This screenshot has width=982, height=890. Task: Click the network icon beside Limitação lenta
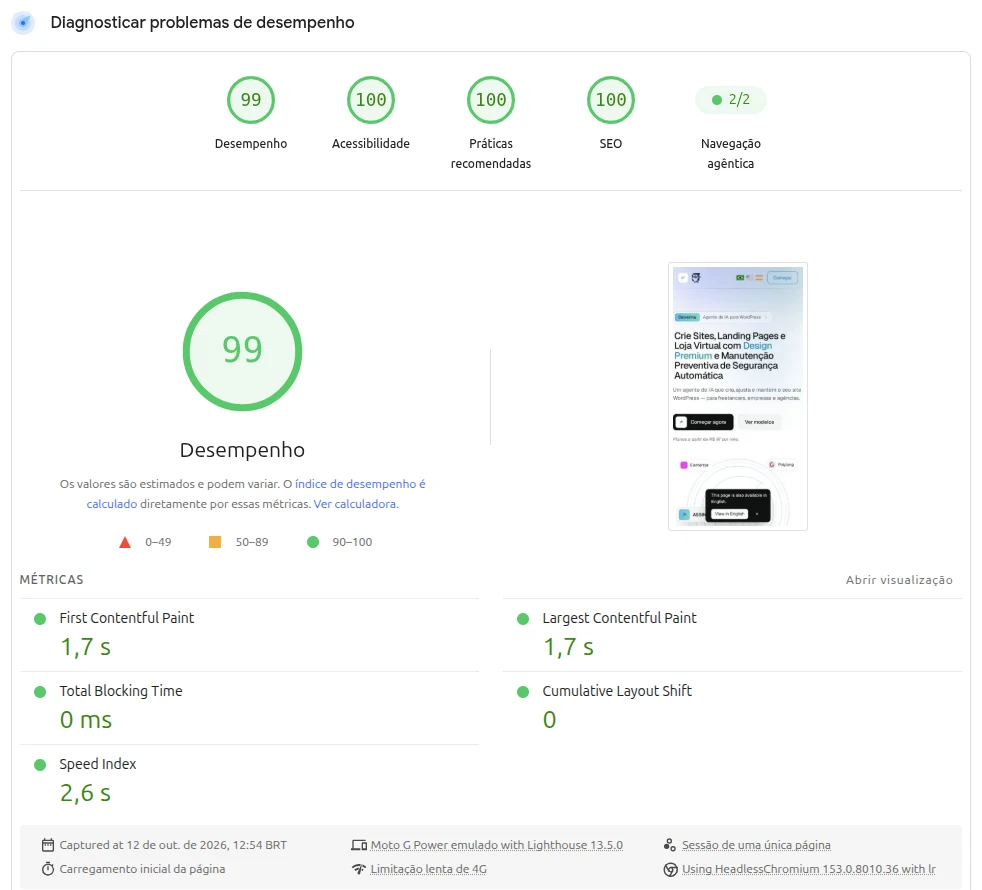point(359,869)
